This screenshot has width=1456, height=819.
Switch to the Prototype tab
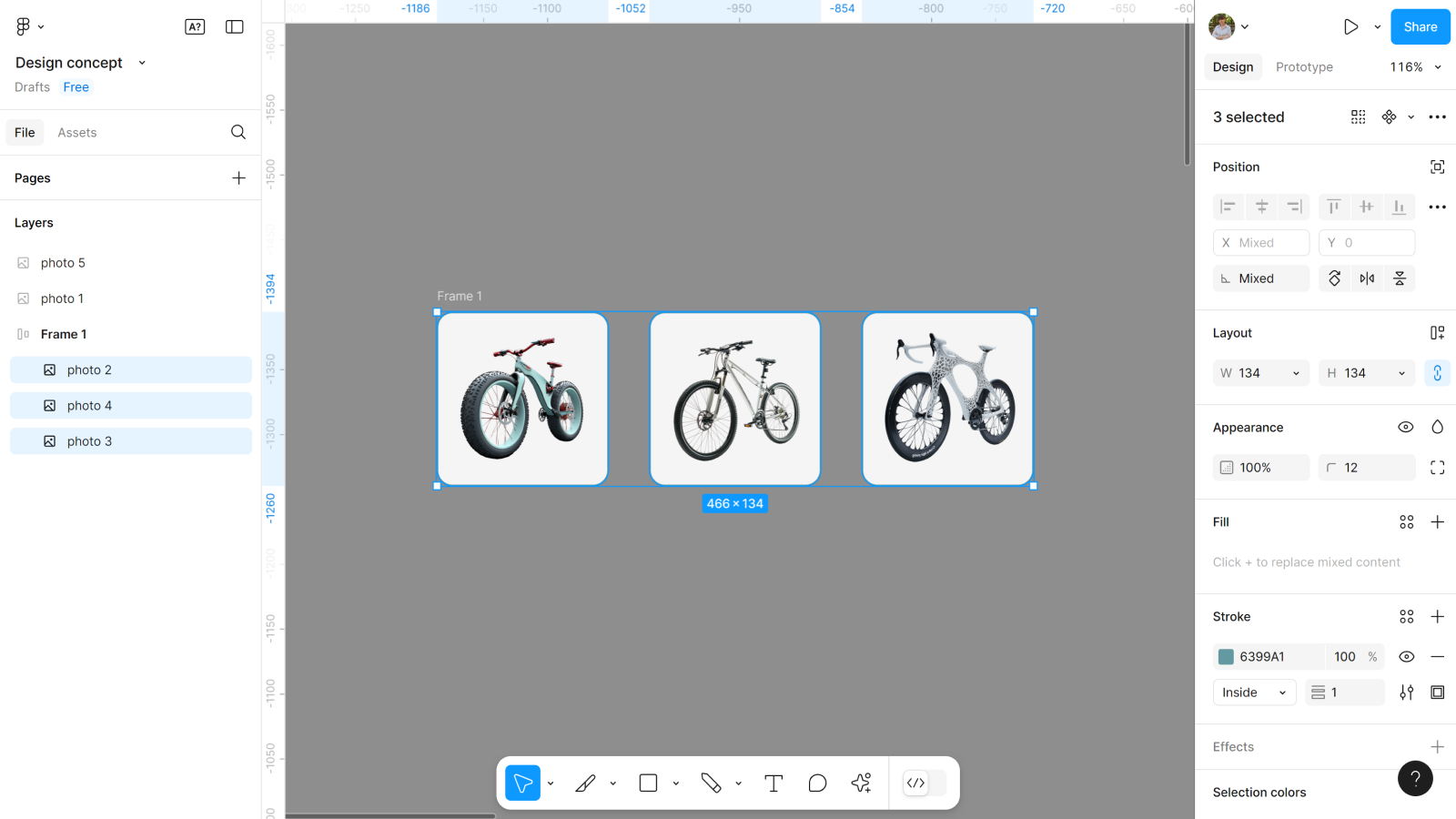click(1304, 66)
